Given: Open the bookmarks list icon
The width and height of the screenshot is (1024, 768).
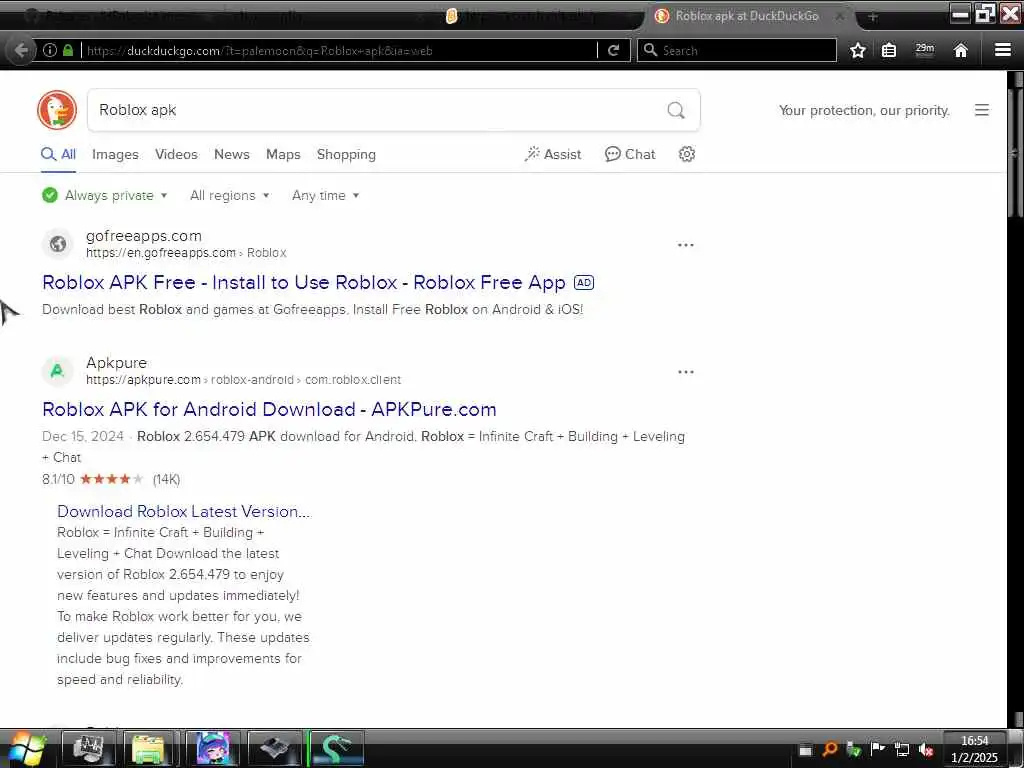Looking at the screenshot, I should pos(889,50).
